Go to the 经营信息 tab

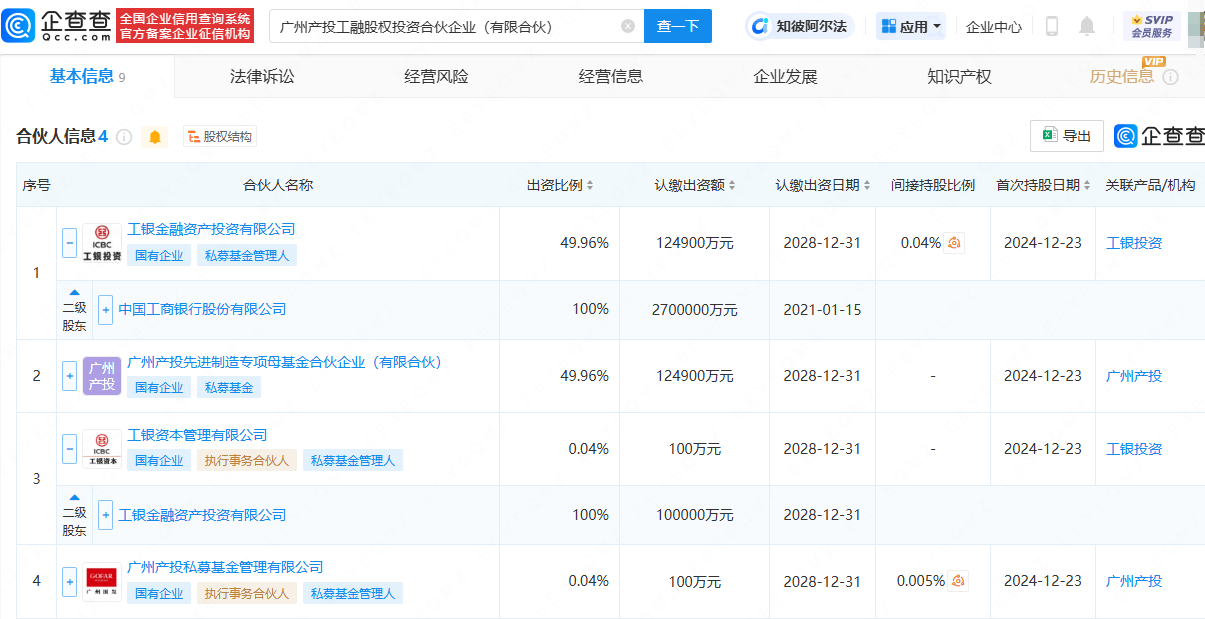(x=611, y=77)
